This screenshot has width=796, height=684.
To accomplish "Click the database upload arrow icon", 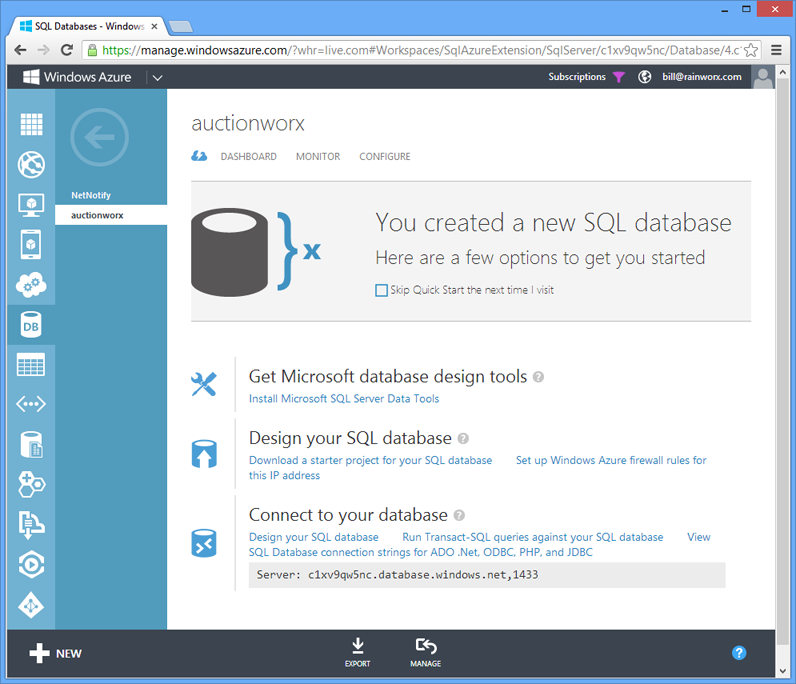I will (204, 454).
